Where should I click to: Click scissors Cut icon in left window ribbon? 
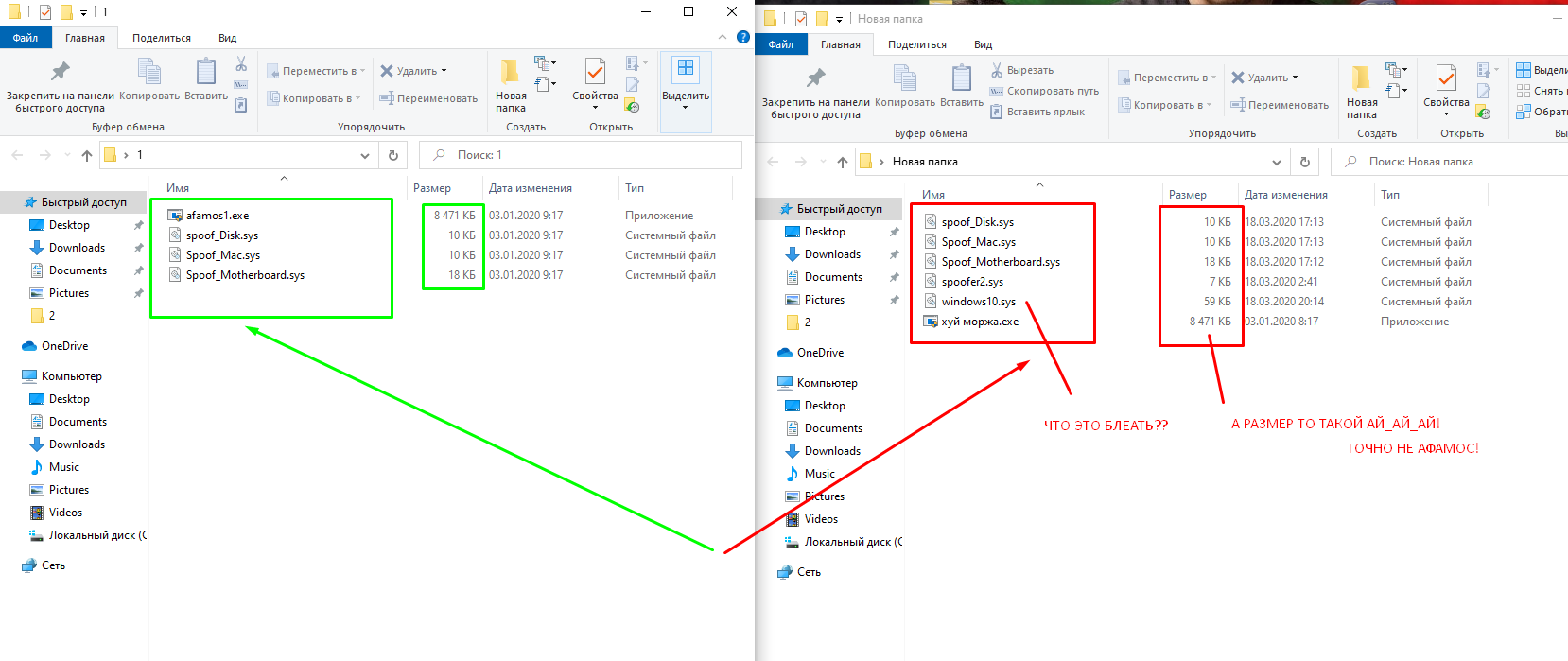point(241,64)
